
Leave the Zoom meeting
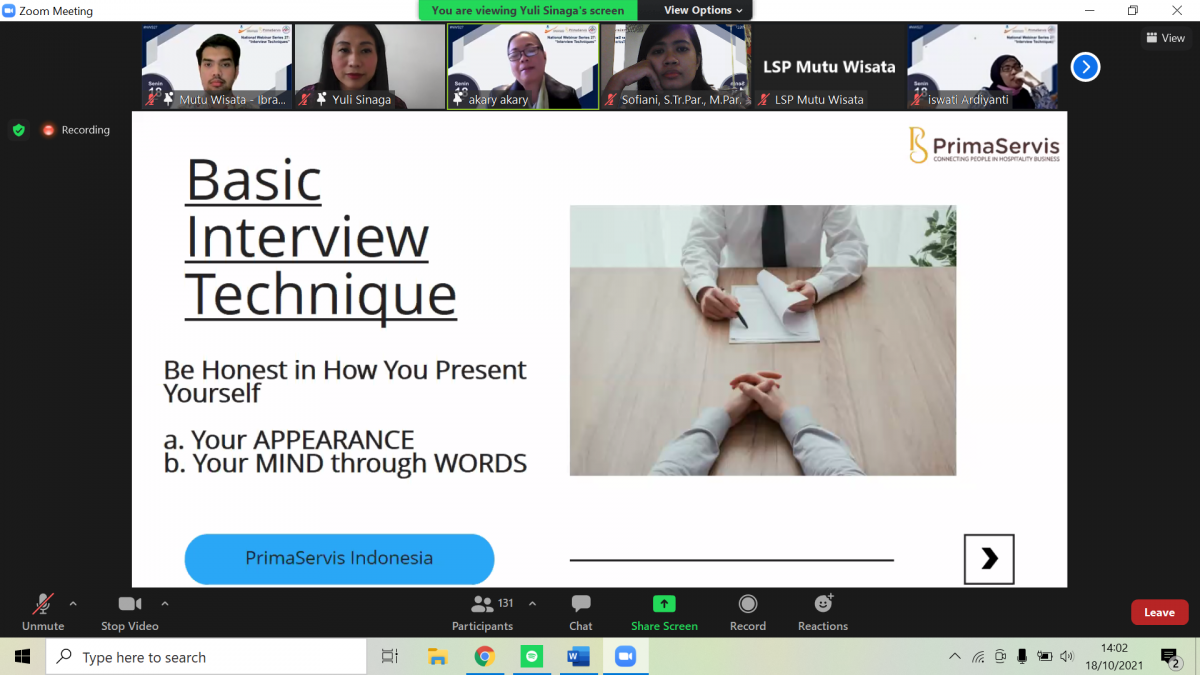[x=1159, y=612]
